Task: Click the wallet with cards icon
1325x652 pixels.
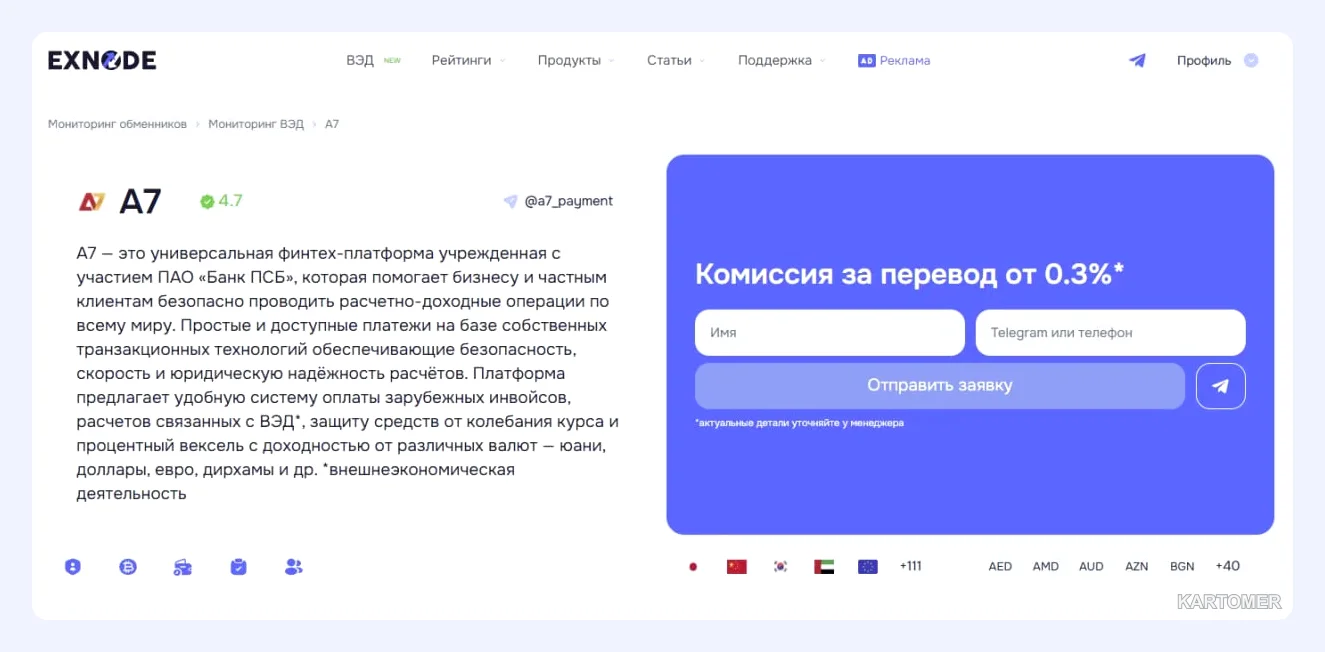Action: [183, 567]
